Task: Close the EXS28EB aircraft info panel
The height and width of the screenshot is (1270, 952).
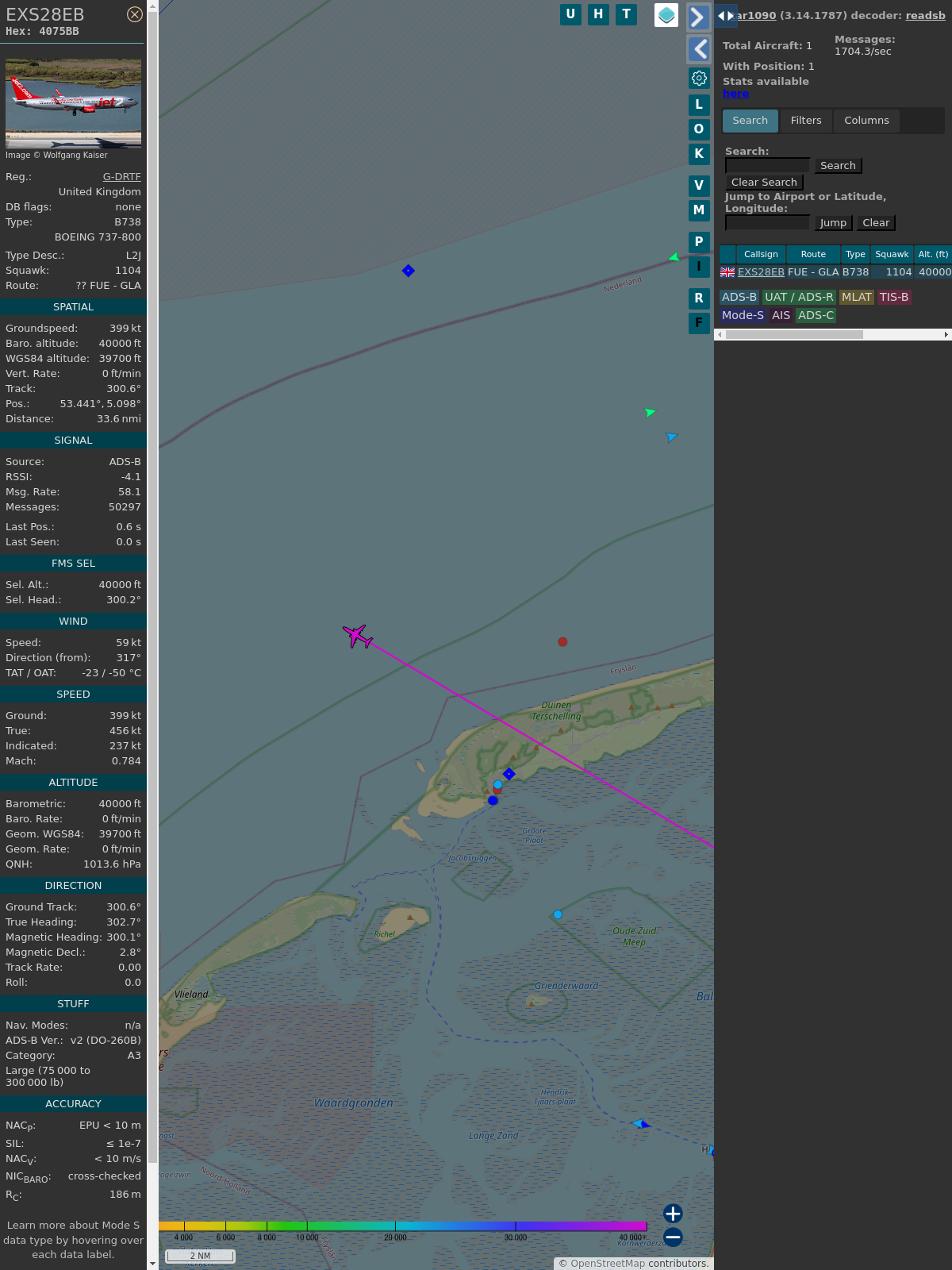Action: (x=135, y=14)
